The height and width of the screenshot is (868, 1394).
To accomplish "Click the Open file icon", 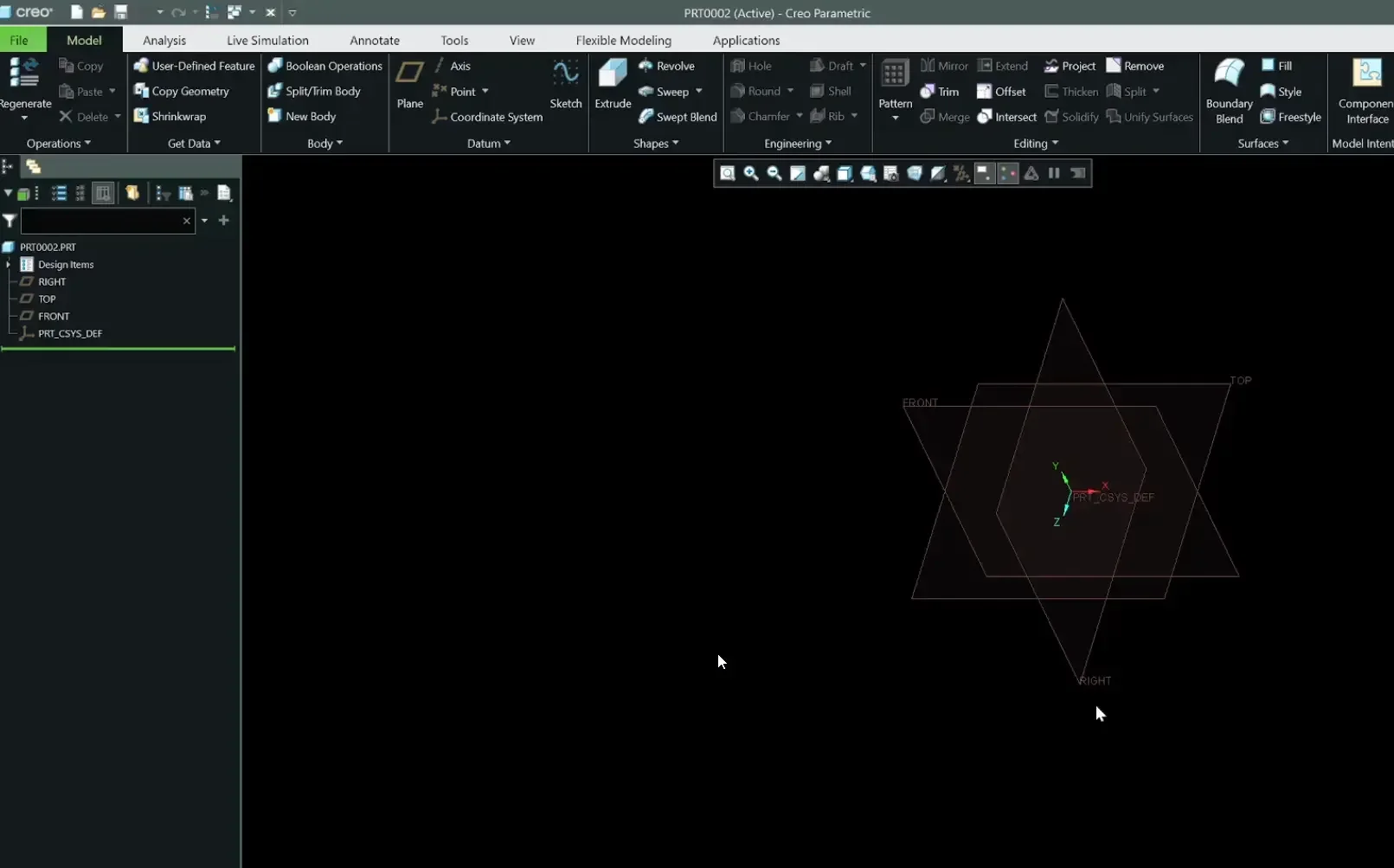I will (x=99, y=12).
